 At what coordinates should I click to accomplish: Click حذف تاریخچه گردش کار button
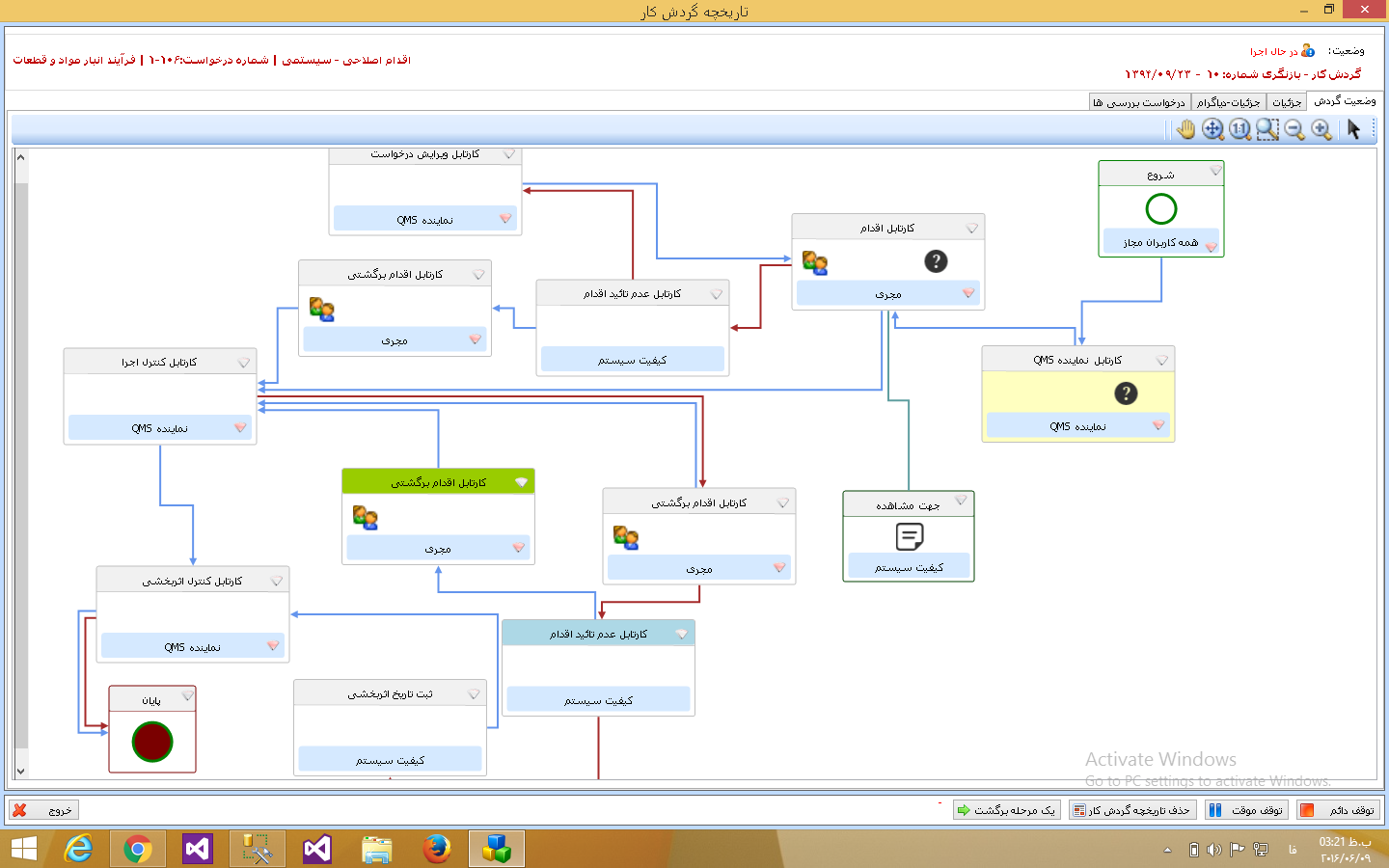tap(1132, 810)
